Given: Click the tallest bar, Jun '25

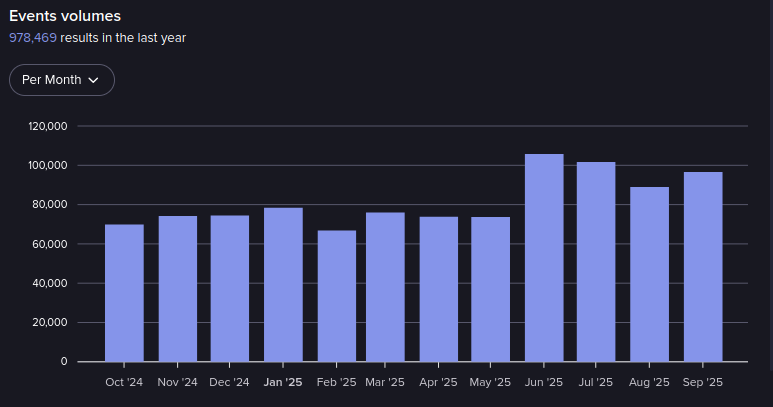Looking at the screenshot, I should click(x=544, y=258).
